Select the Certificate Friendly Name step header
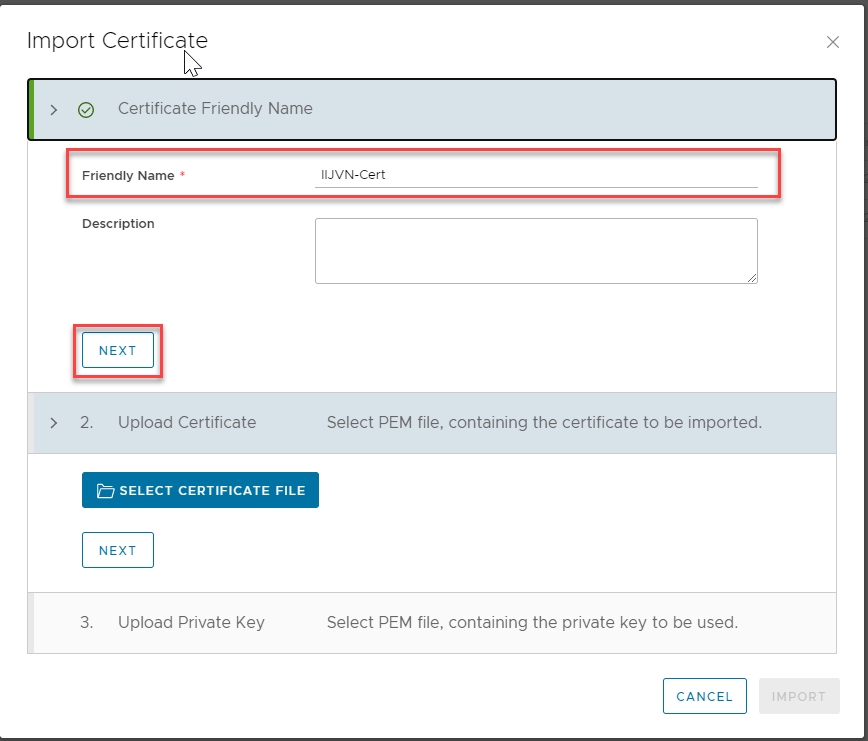Screen dimensions: 868x741 [215, 108]
